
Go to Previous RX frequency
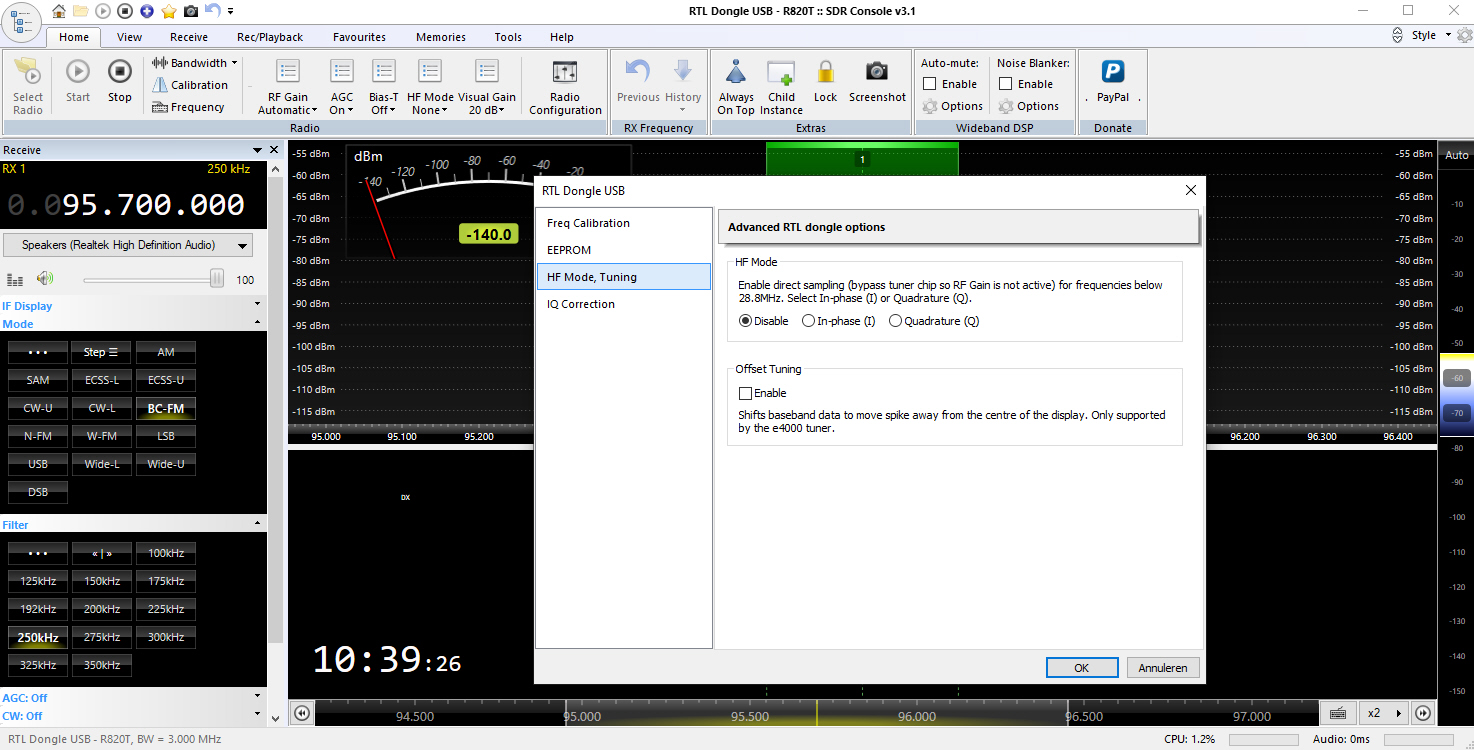638,72
